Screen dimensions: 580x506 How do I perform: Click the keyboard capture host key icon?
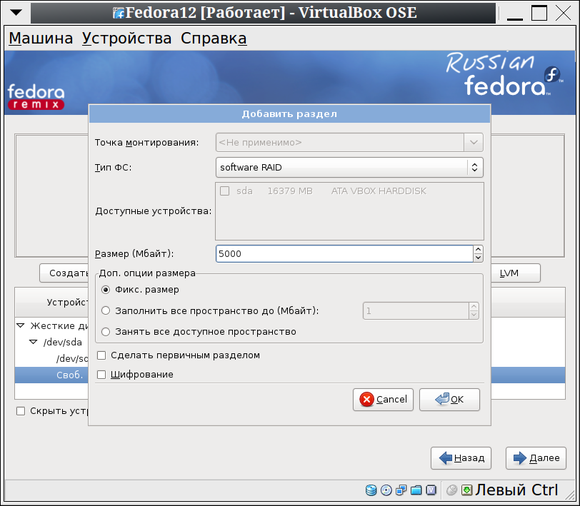(467, 490)
